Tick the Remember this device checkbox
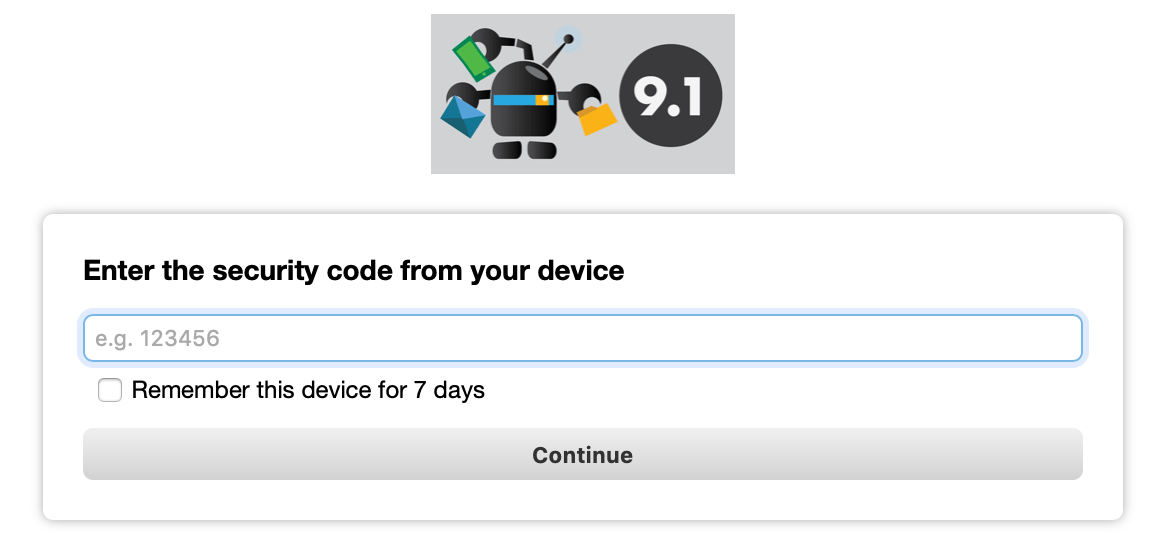The image size is (1174, 558). [110, 390]
